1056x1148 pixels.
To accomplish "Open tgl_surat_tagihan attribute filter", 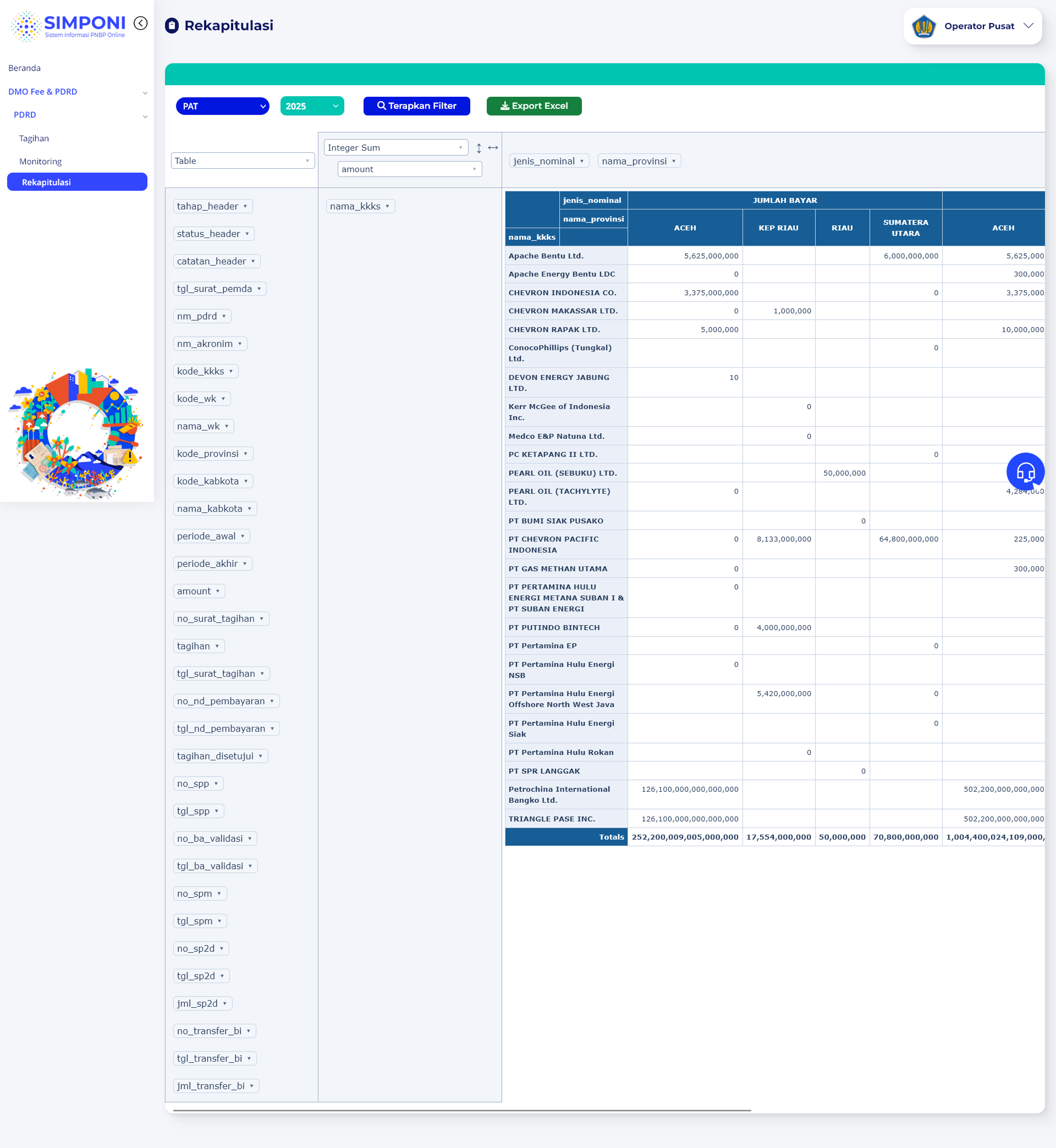I will [262, 674].
